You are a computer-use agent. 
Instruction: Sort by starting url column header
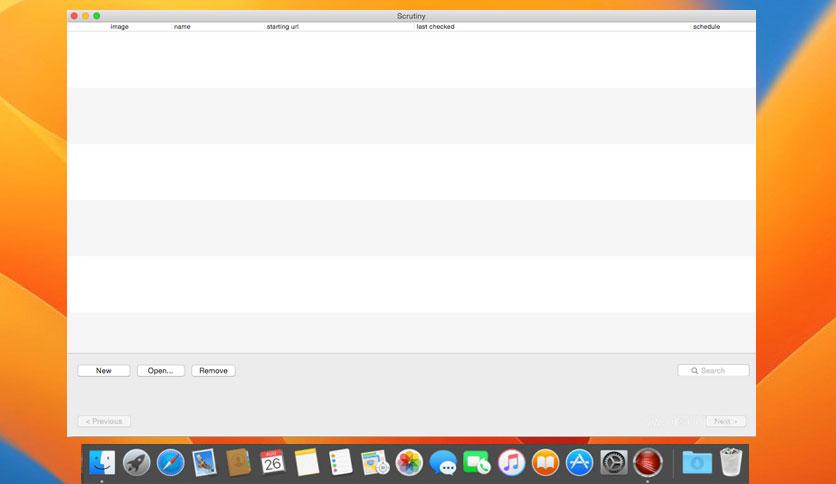pyautogui.click(x=283, y=27)
